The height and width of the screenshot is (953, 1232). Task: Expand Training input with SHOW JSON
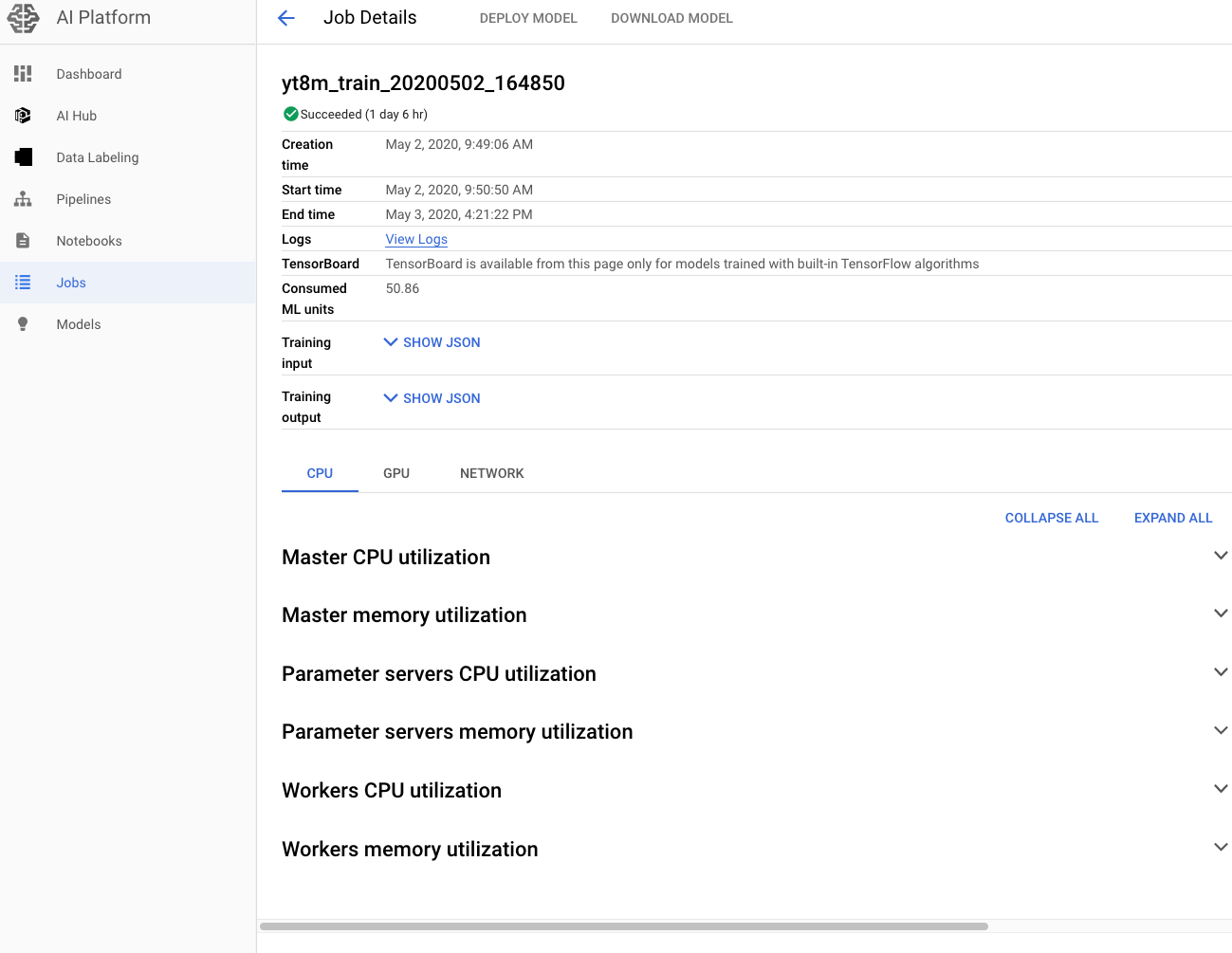point(432,342)
